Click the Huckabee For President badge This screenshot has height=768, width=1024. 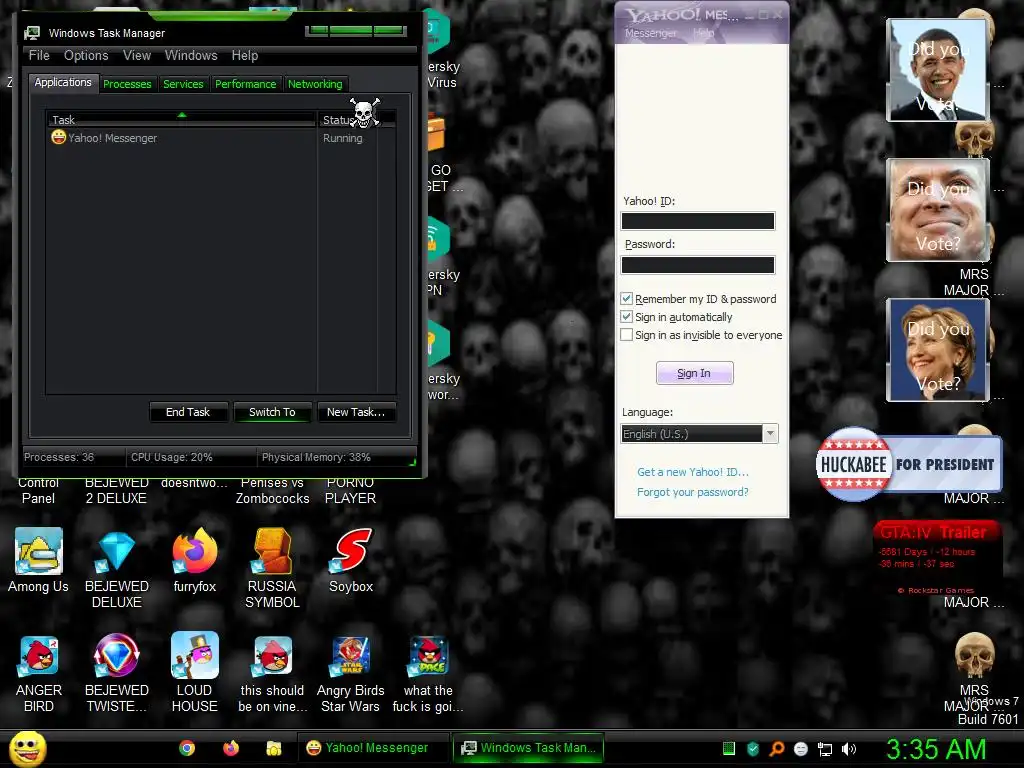coord(909,464)
